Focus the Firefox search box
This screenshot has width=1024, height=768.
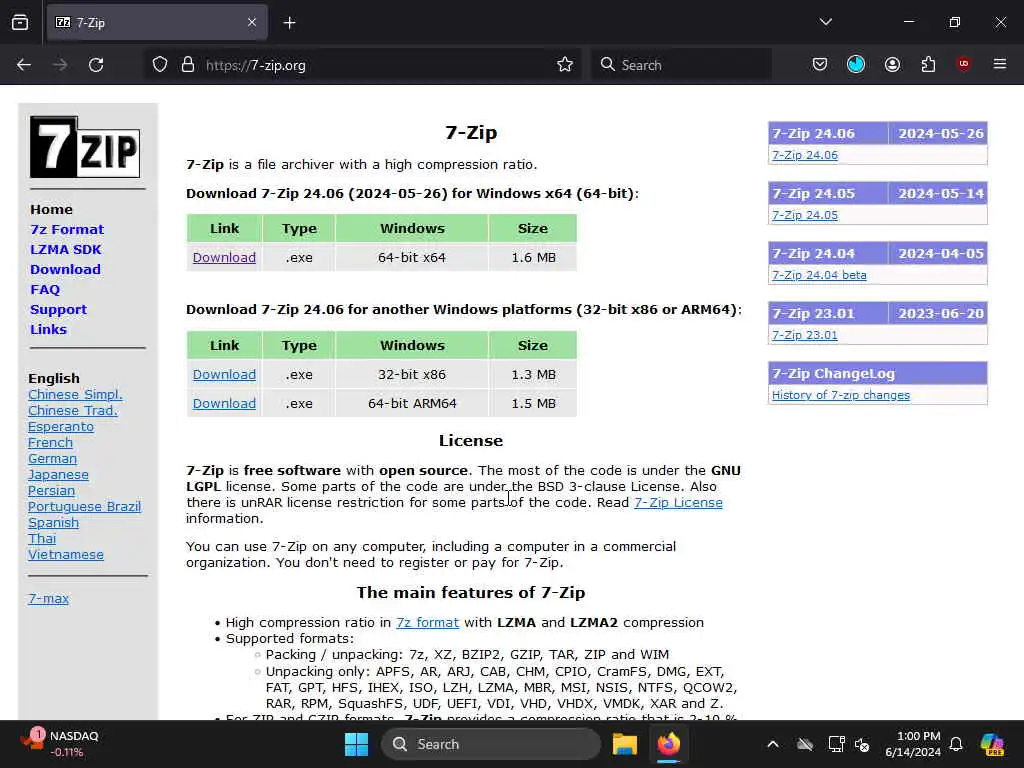[681, 65]
